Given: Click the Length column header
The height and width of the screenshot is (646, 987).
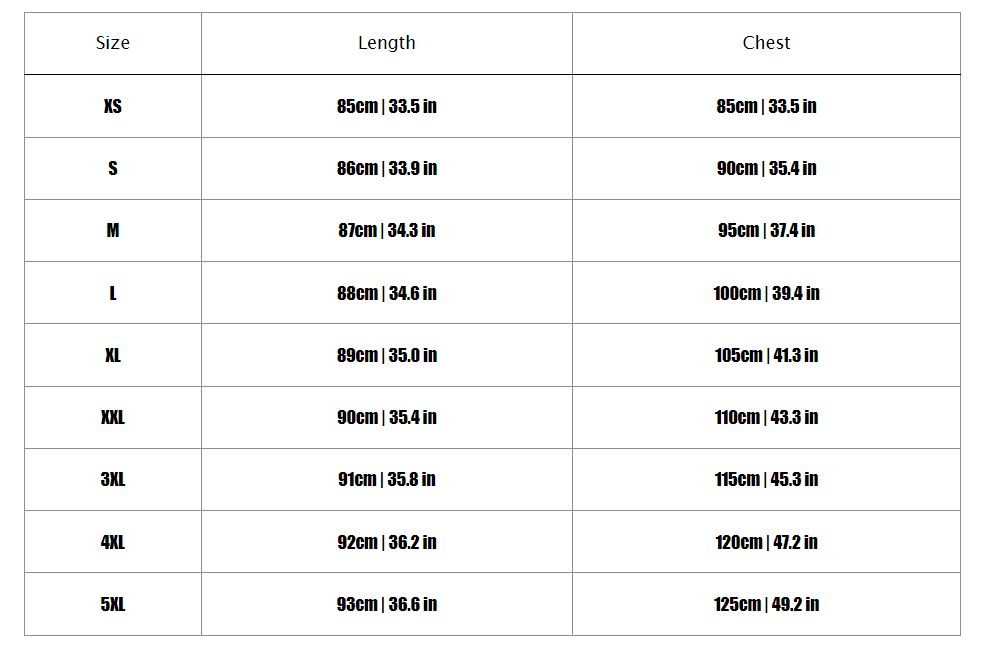Looking at the screenshot, I should (x=387, y=43).
